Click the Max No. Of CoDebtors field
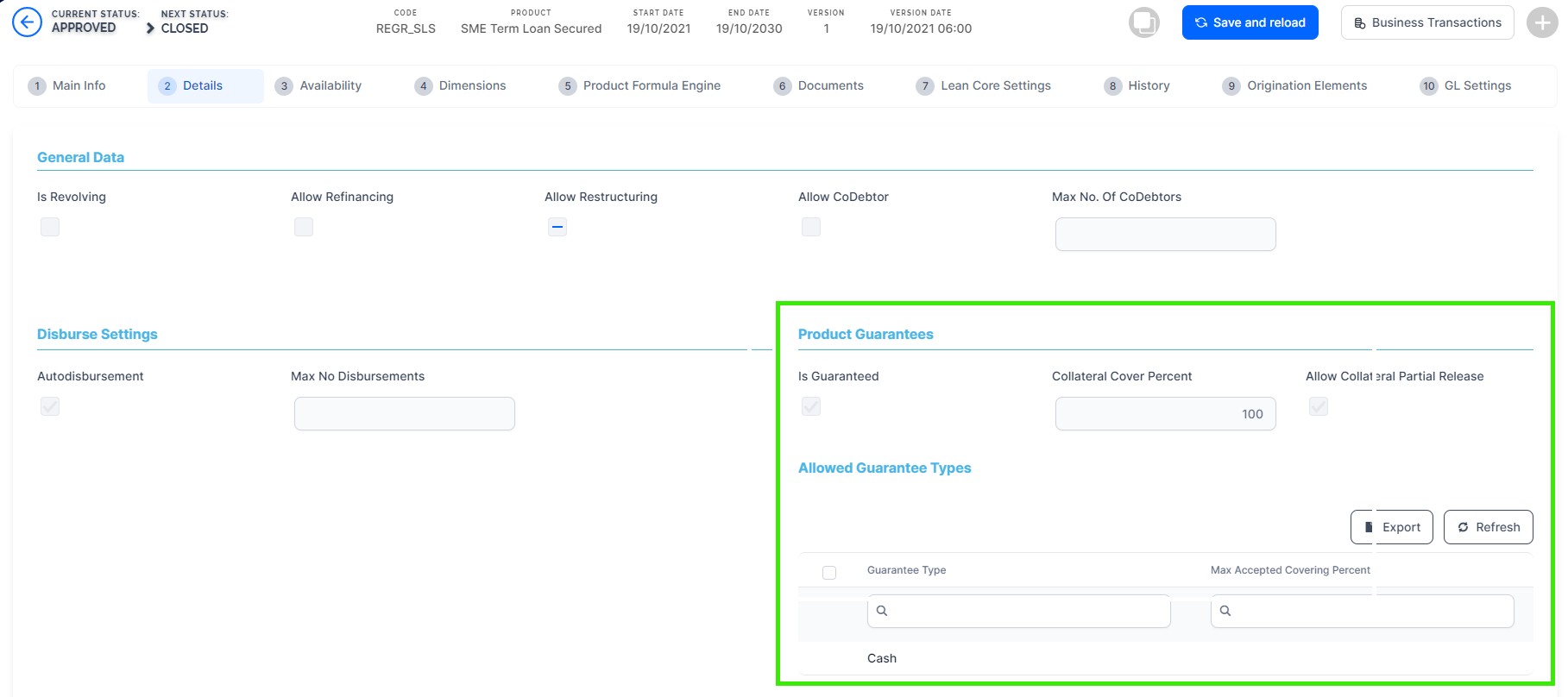The height and width of the screenshot is (697, 1568). tap(1165, 235)
